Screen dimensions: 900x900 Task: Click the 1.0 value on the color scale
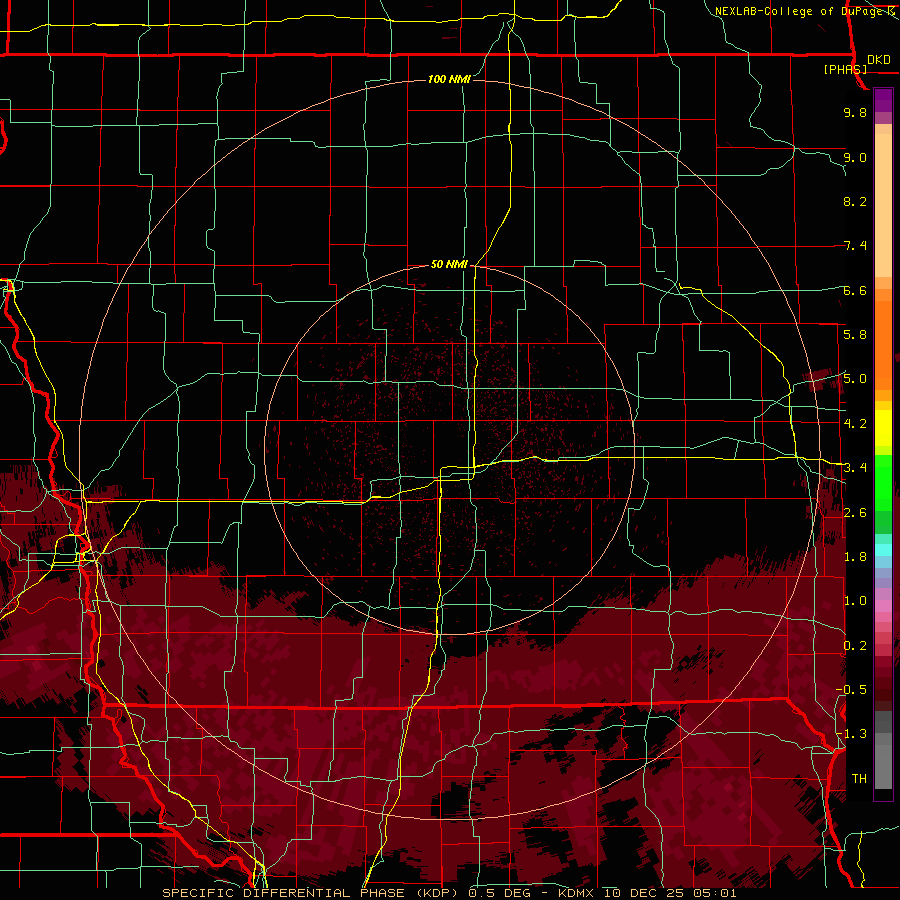point(855,600)
